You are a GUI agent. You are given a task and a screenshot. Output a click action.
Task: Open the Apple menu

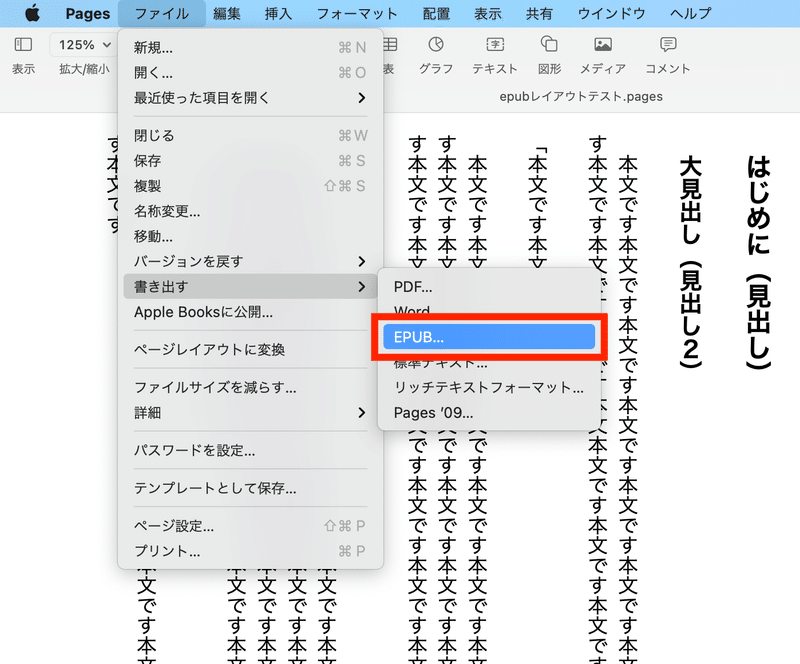coord(32,13)
